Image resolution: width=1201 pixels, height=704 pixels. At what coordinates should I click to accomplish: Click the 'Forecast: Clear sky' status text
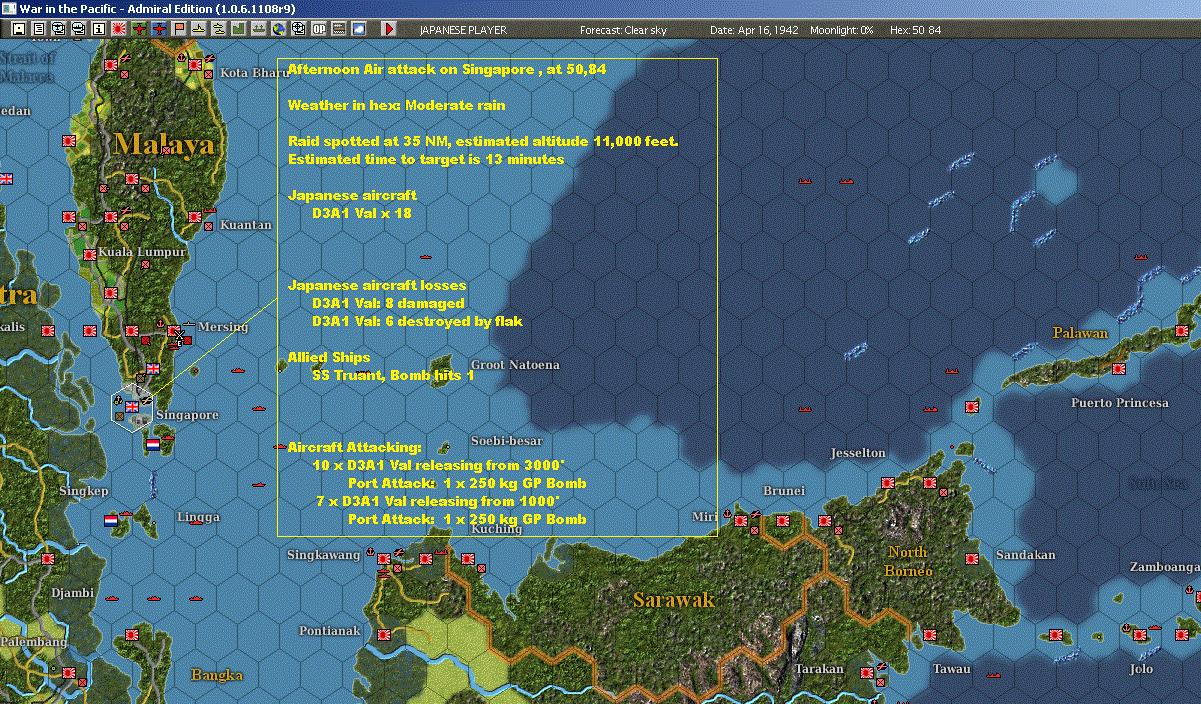623,30
